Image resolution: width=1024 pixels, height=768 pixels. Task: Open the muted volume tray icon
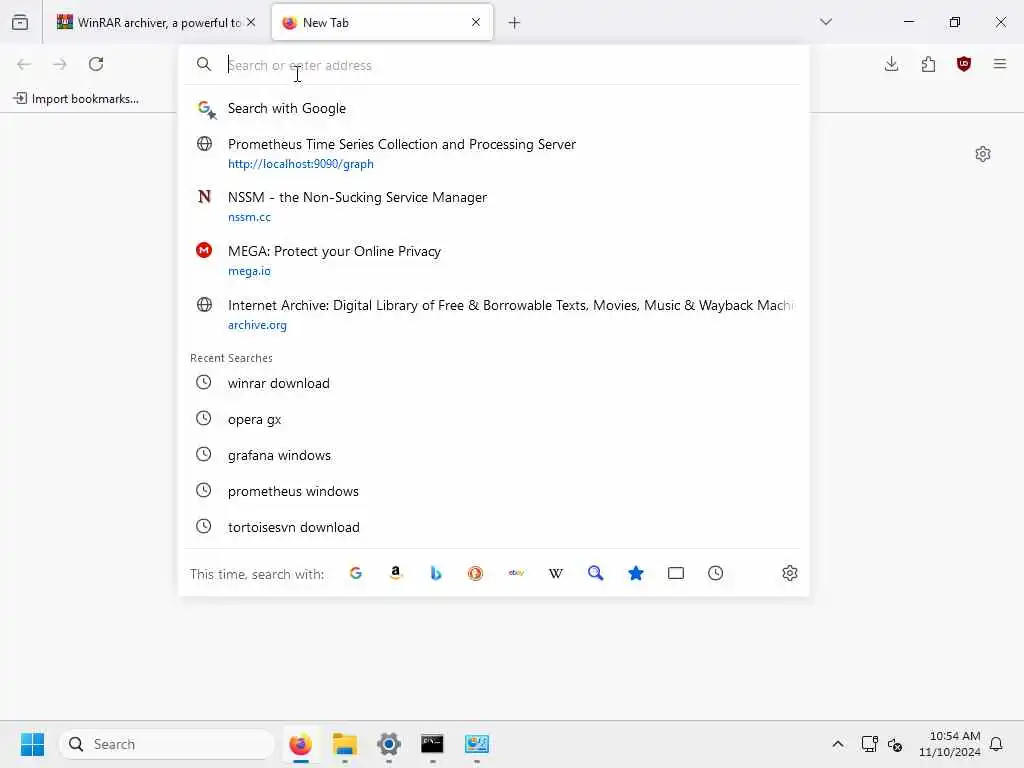(x=895, y=744)
